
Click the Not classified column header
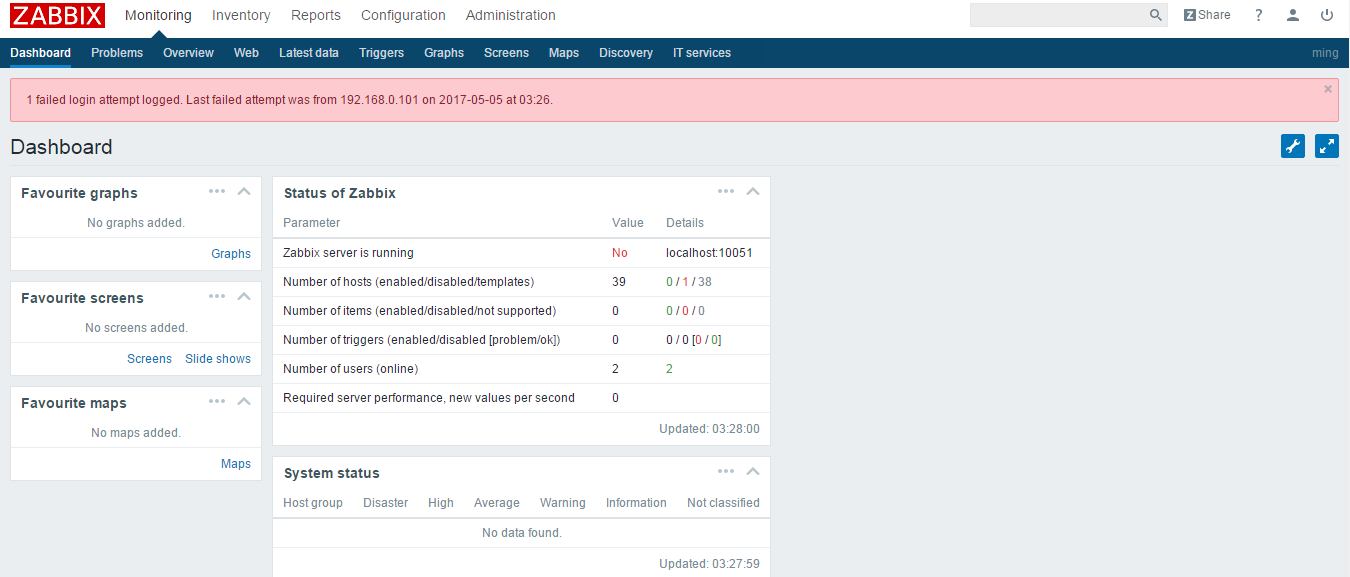click(x=723, y=503)
